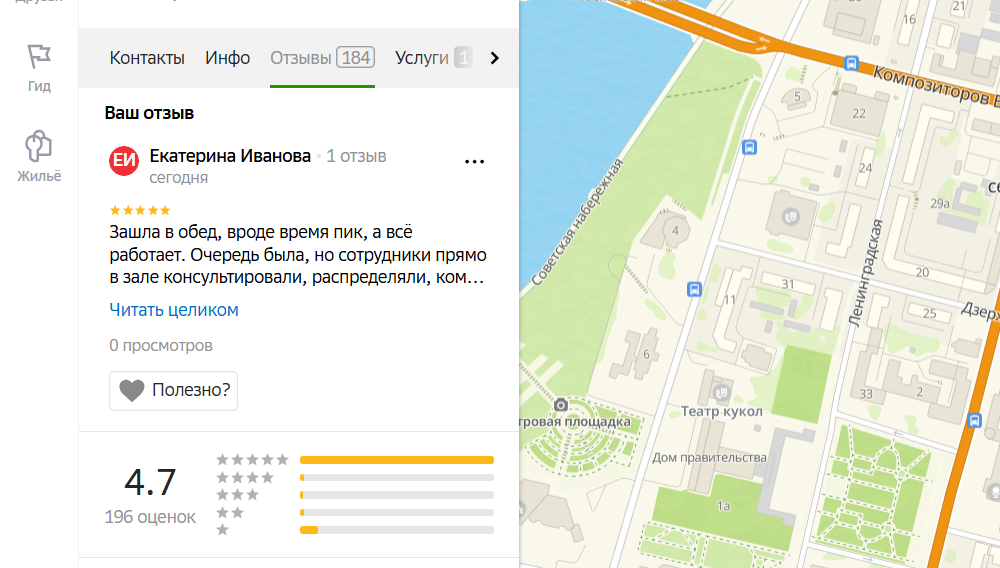Click camera viewpoint icon on the map

[x=561, y=405]
